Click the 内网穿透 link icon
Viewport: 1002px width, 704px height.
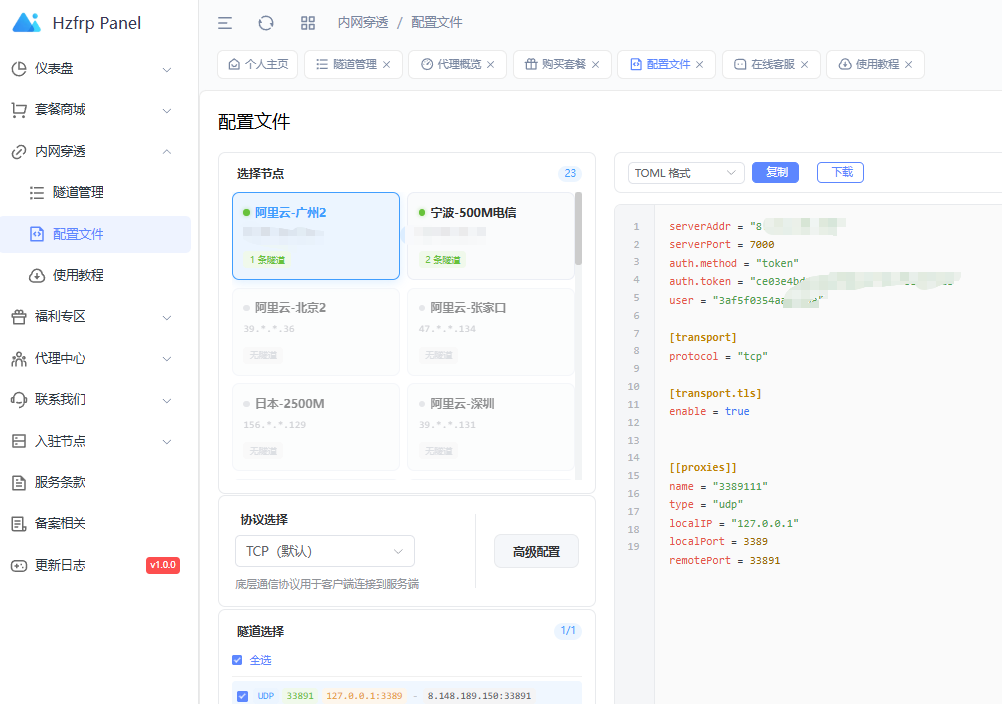[x=19, y=151]
